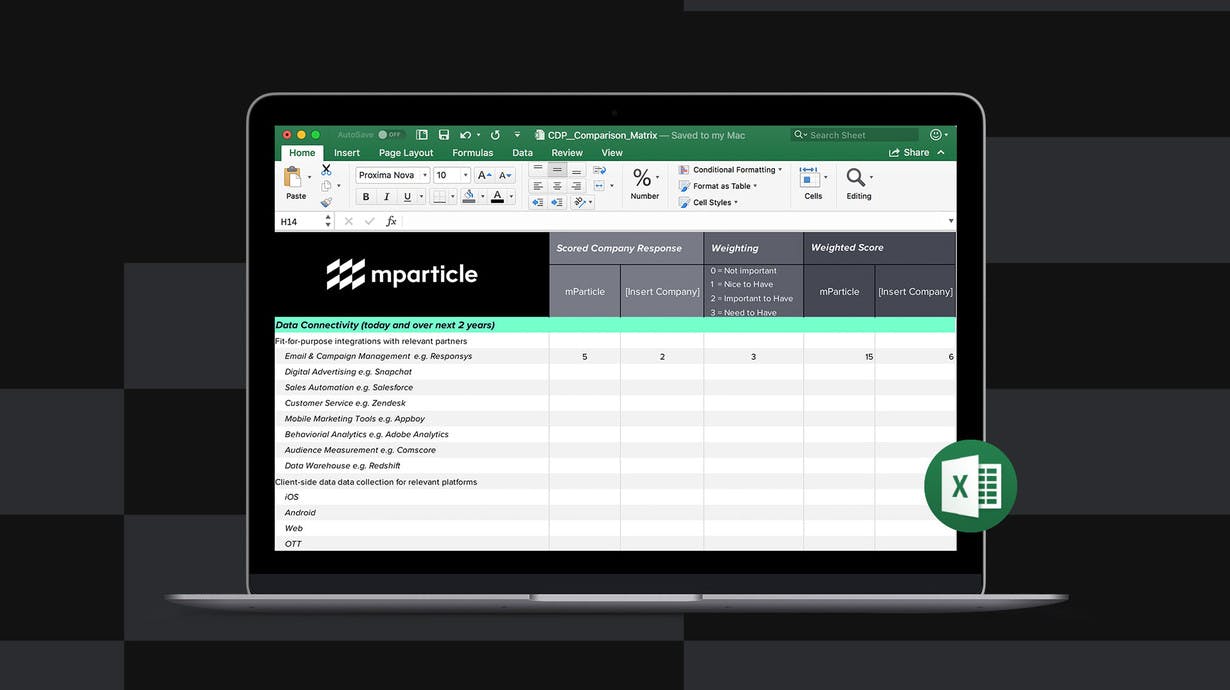This screenshot has width=1230, height=690.
Task: Toggle Bold formatting
Action: (366, 197)
